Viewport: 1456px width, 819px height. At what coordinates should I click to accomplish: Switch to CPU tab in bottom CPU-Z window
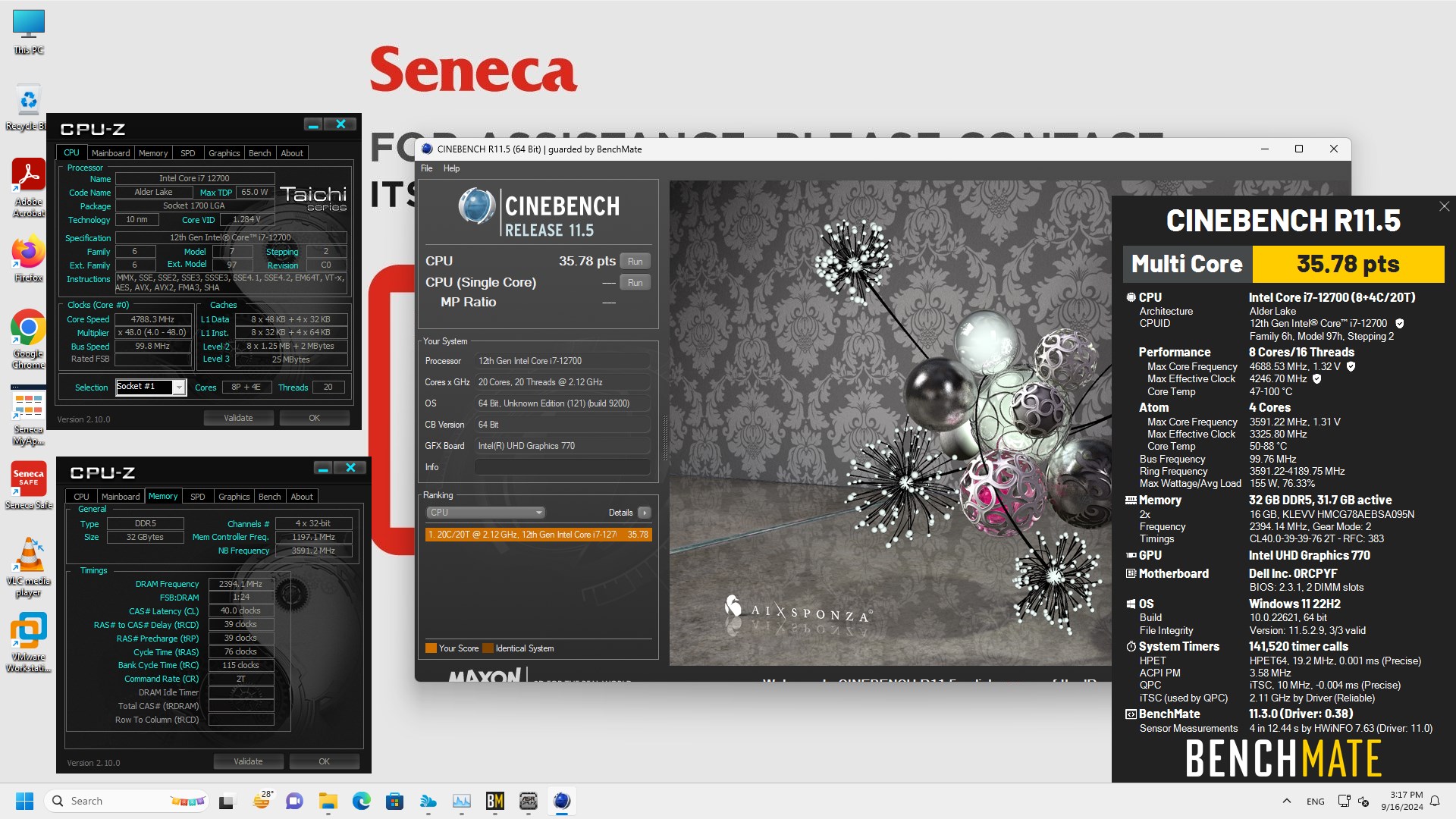pos(82,497)
